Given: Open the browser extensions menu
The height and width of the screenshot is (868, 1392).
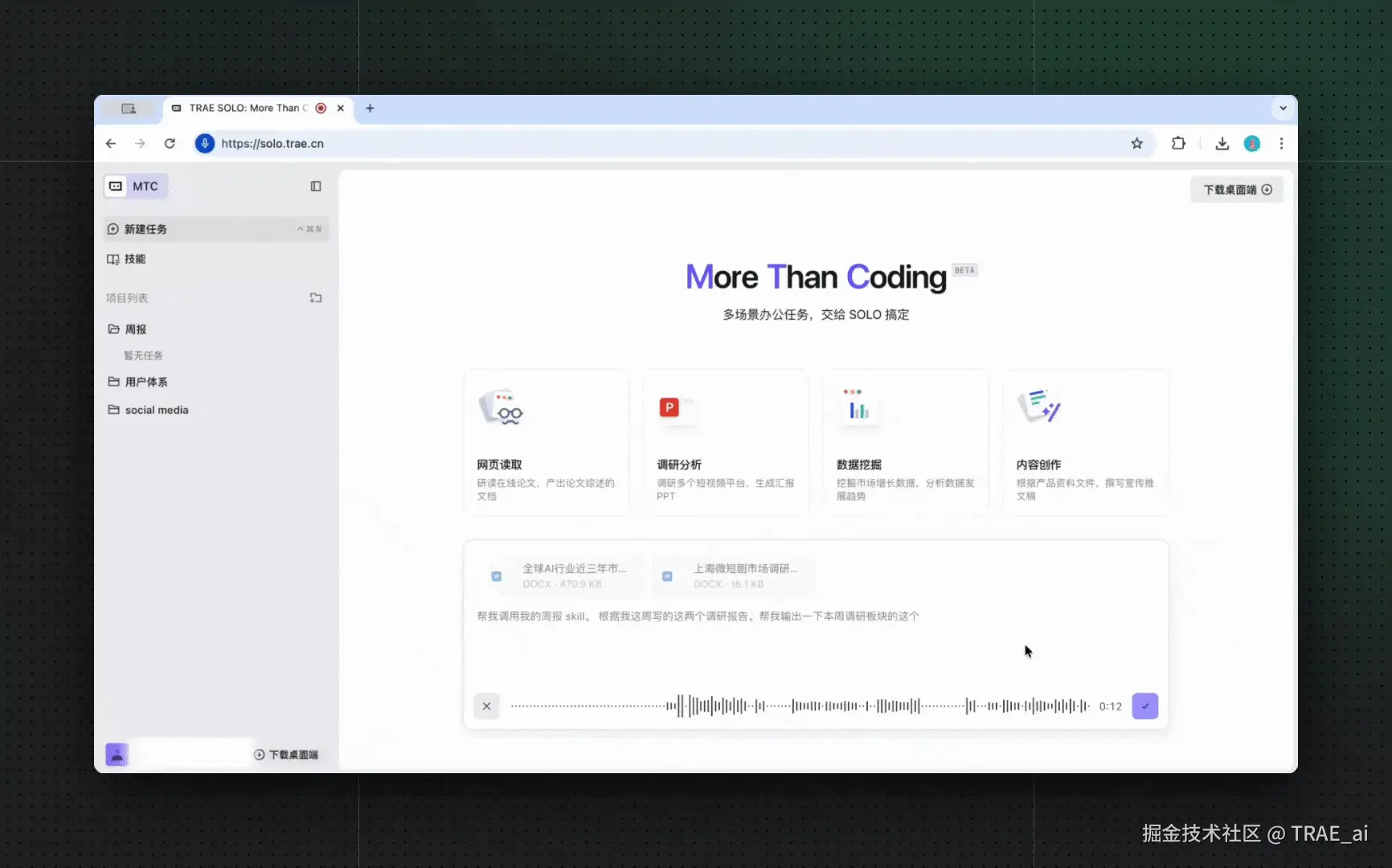Looking at the screenshot, I should pos(1178,144).
